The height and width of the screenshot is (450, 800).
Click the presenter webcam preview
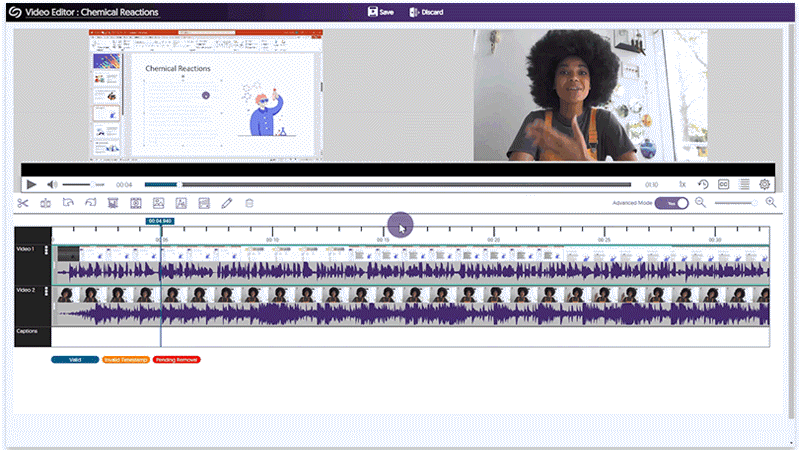[590, 95]
